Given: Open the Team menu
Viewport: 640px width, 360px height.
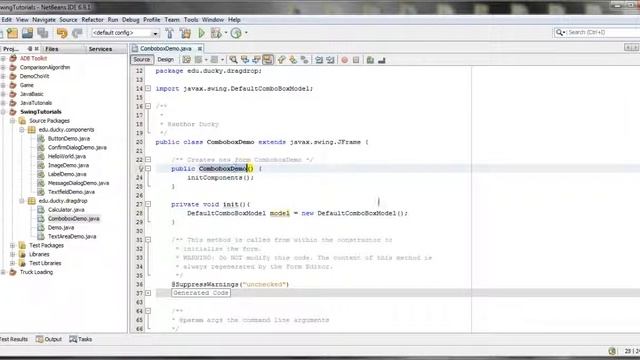Looking at the screenshot, I should click(x=172, y=20).
